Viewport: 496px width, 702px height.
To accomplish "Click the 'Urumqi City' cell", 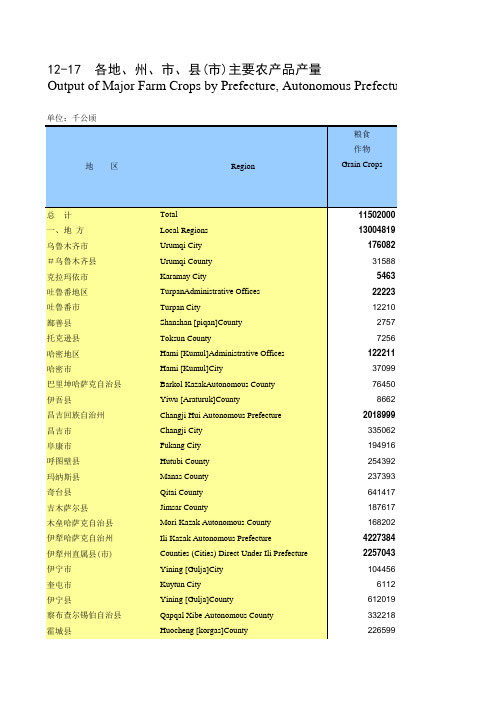I will 181,245.
